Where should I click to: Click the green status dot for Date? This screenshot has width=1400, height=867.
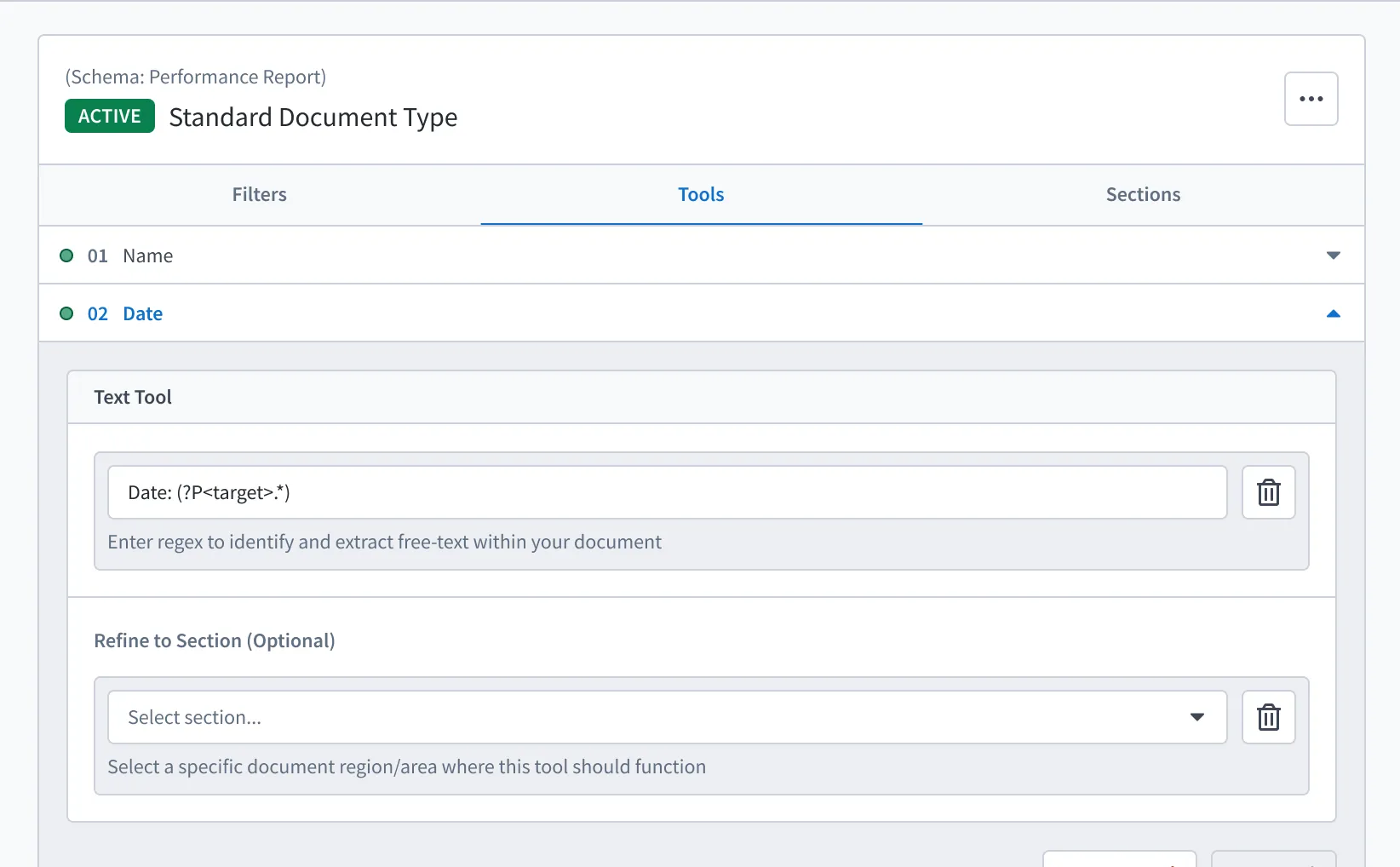[x=66, y=313]
